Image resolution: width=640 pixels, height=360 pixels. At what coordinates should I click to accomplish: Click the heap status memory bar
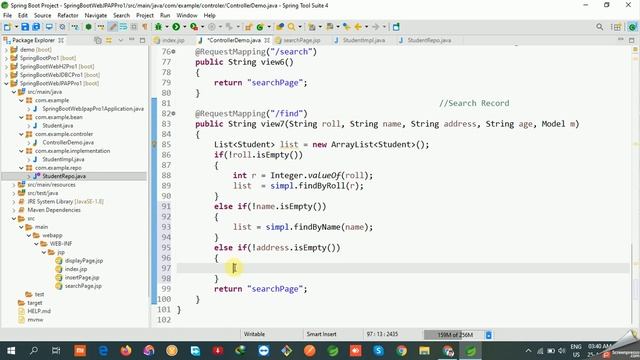(454, 335)
